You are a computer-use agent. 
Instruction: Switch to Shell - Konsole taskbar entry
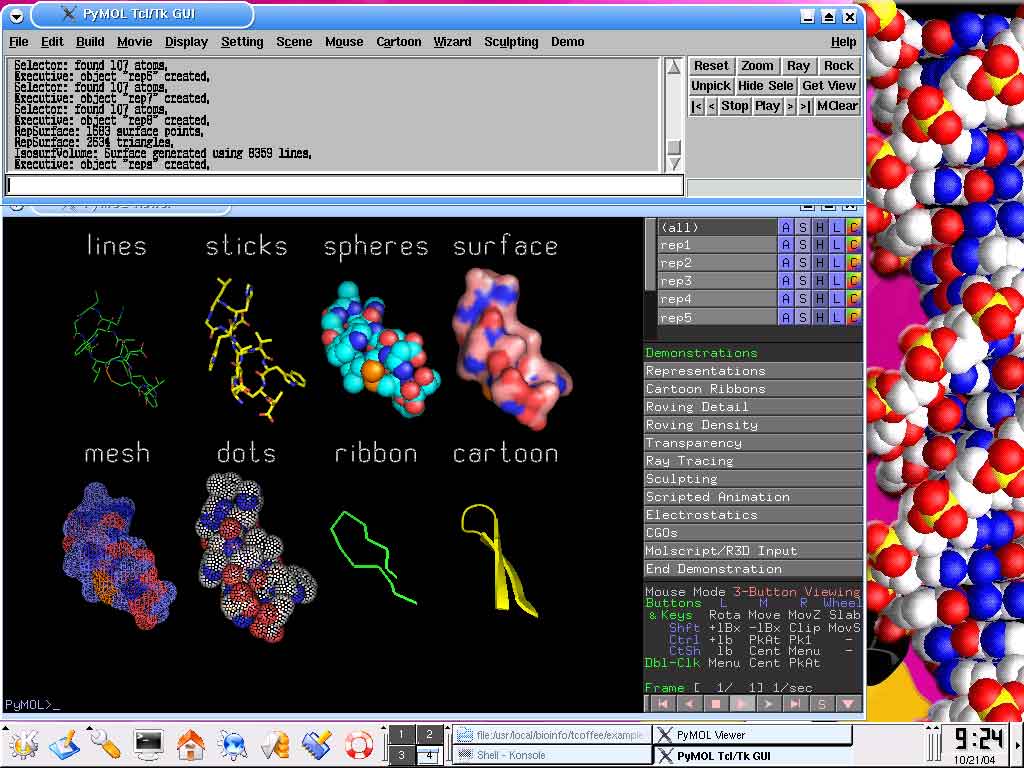pos(552,755)
